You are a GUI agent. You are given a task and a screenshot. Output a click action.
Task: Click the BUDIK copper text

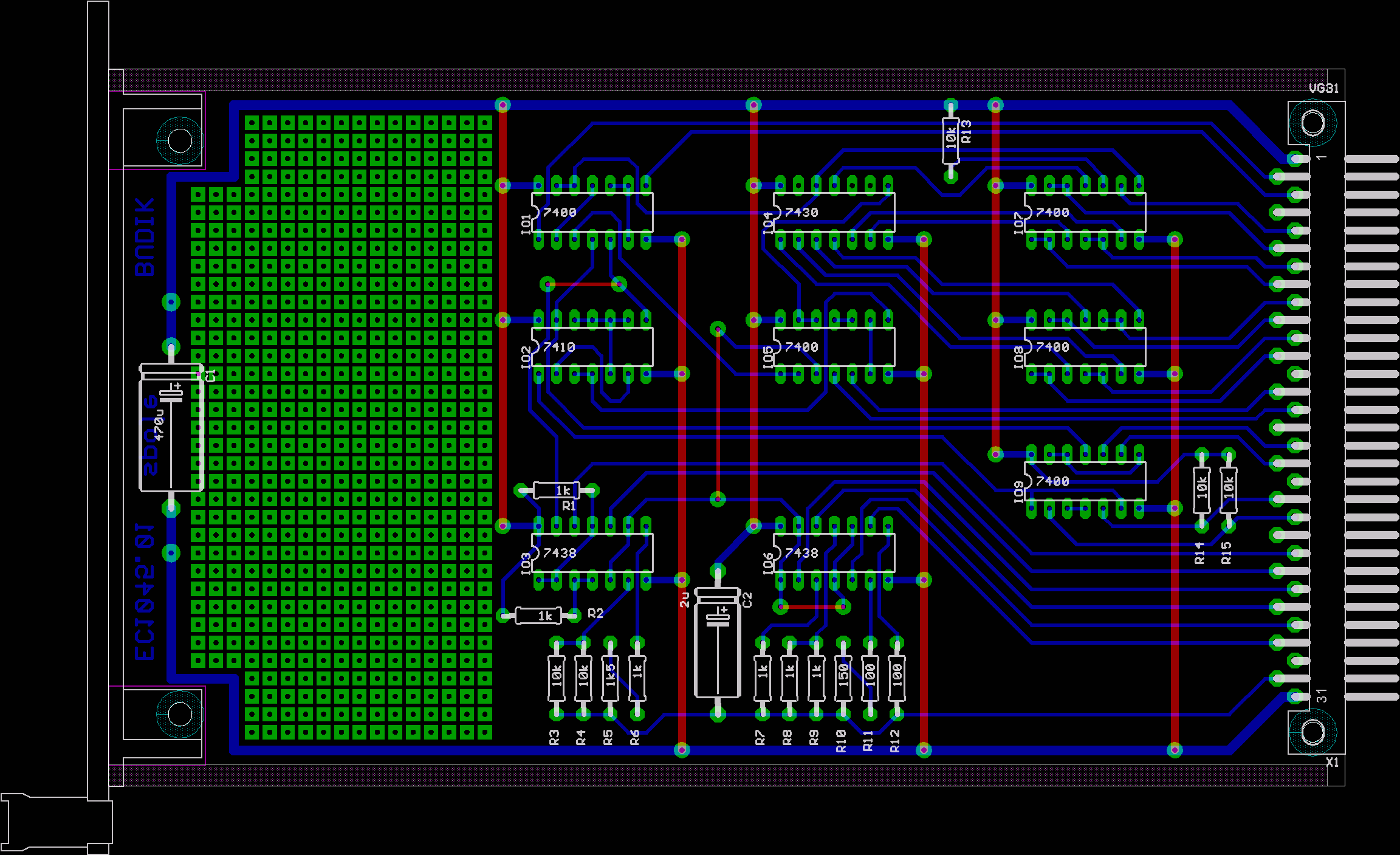click(145, 237)
